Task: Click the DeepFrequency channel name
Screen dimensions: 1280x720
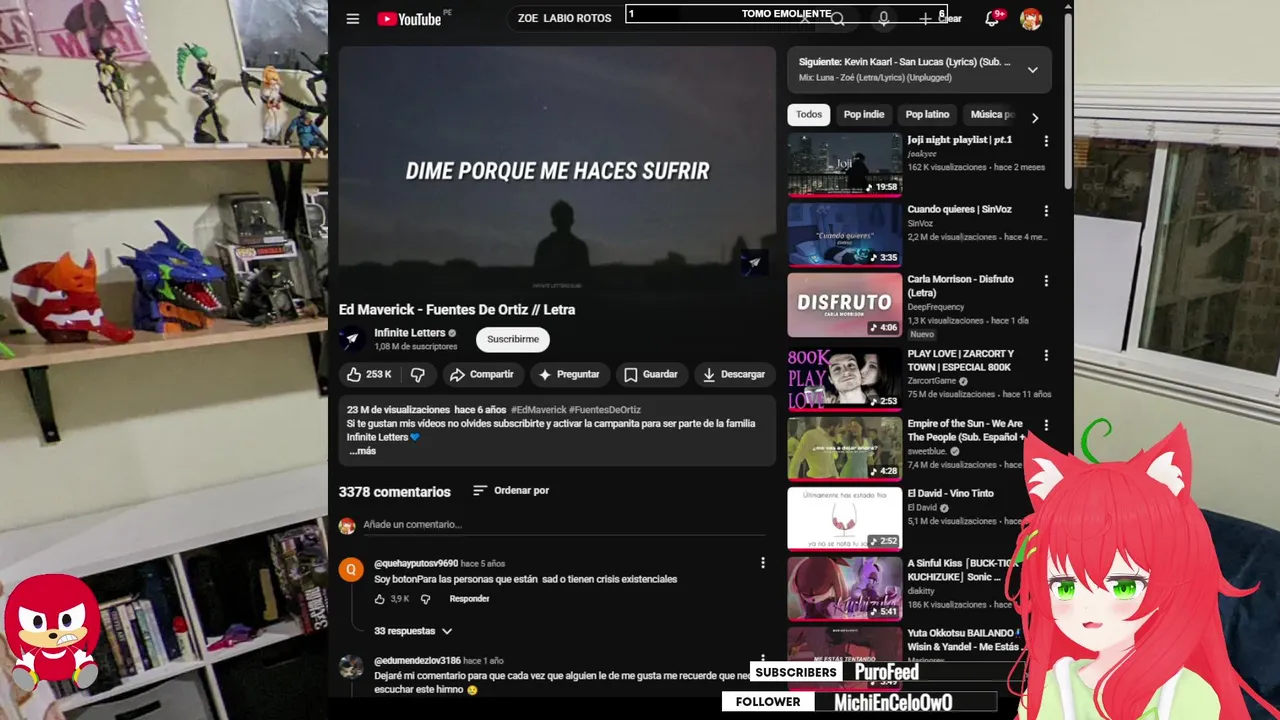Action: 937,307
